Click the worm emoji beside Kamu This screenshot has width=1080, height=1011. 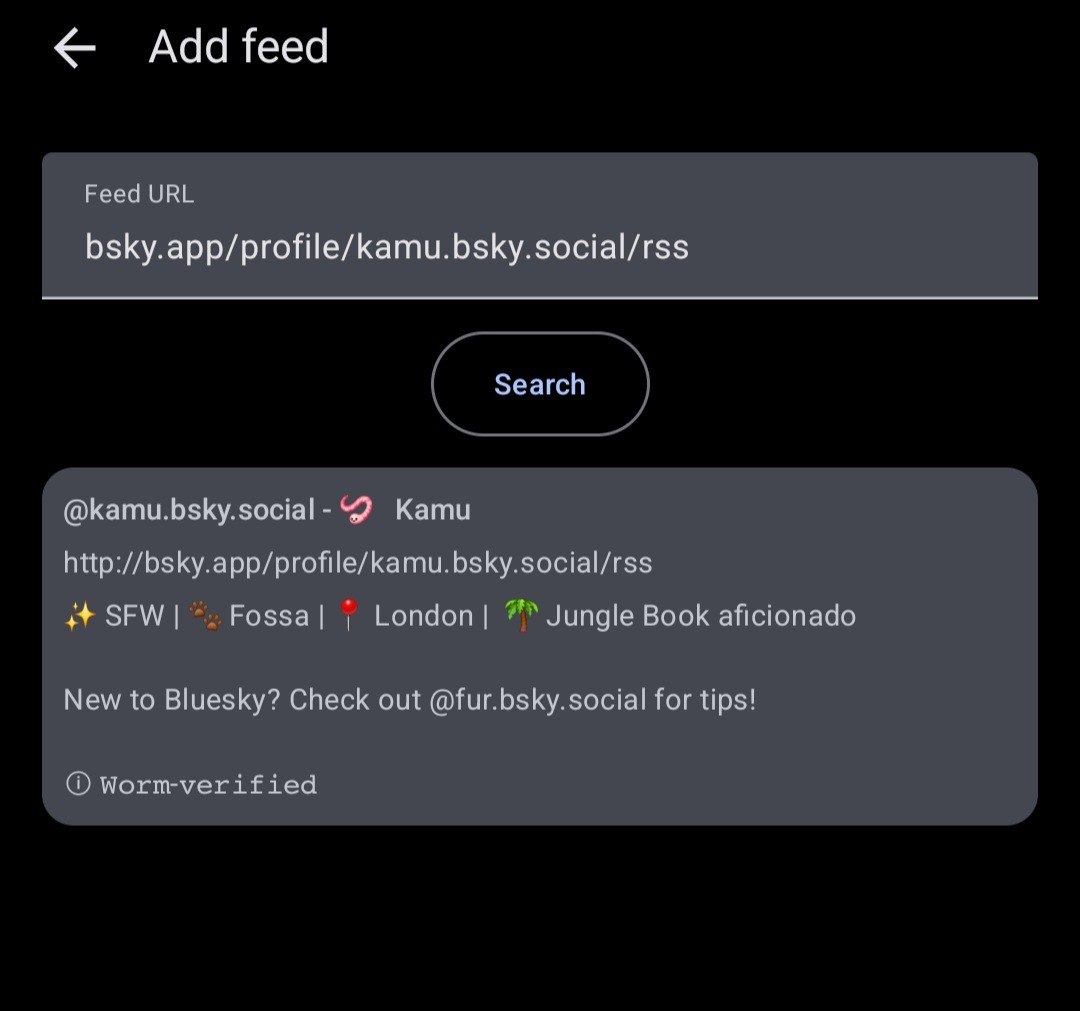(x=356, y=510)
